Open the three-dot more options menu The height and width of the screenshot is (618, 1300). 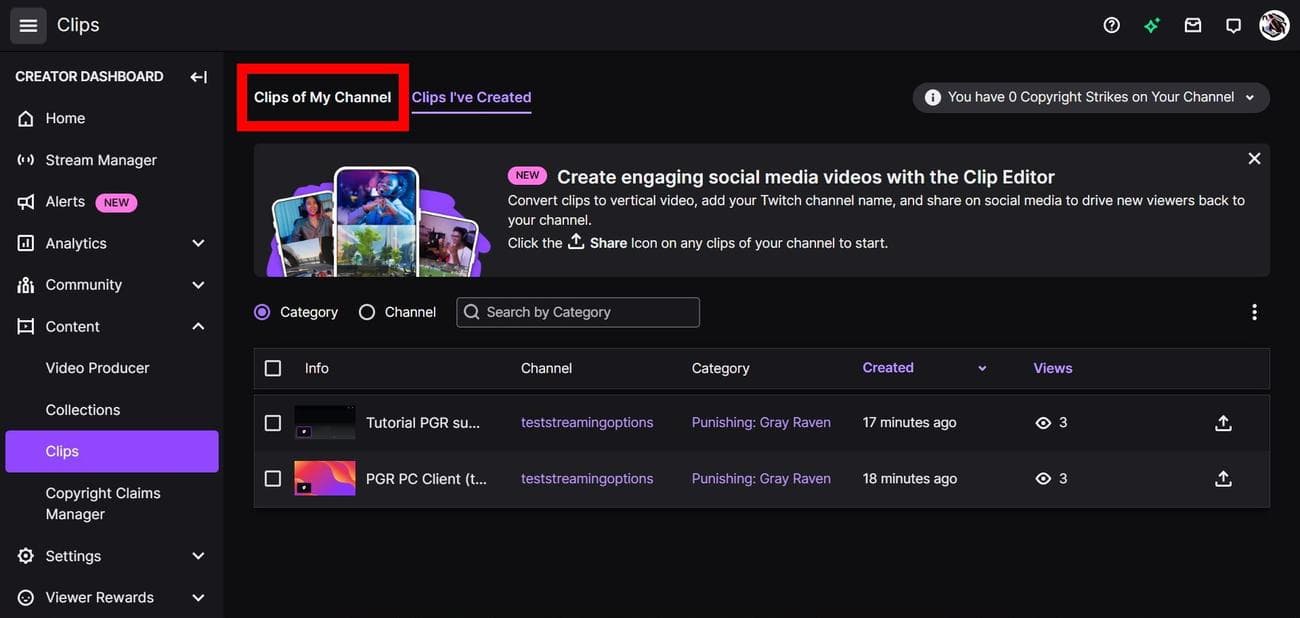pyautogui.click(x=1254, y=312)
